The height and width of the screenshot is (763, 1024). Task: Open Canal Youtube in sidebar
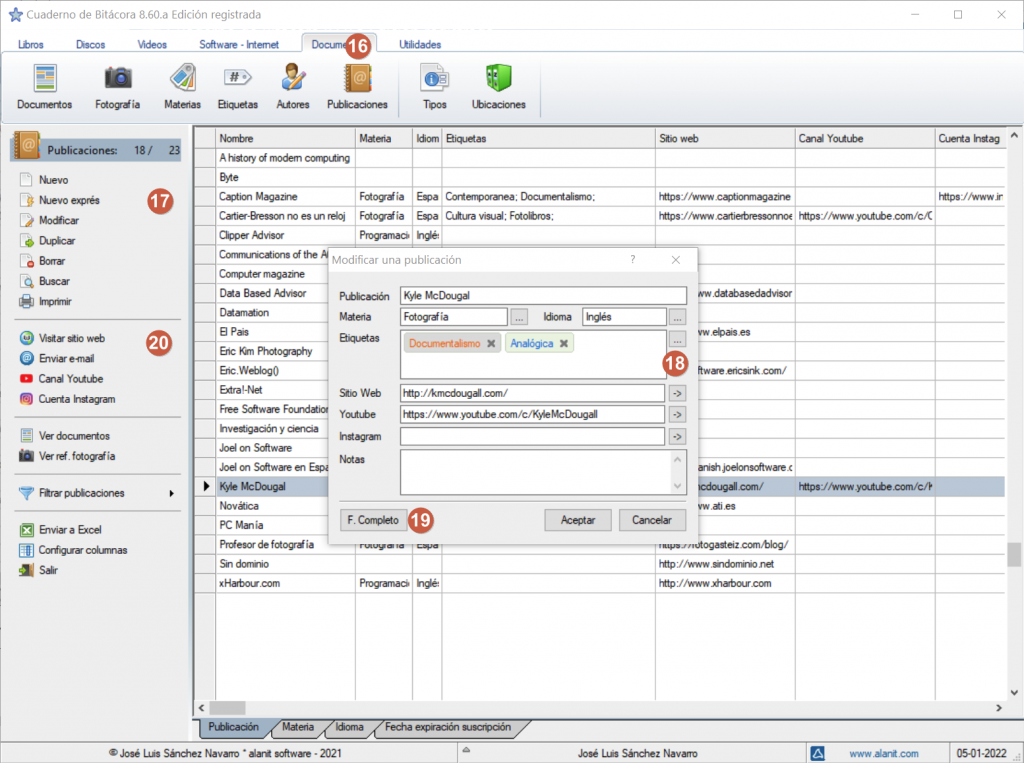(70, 379)
